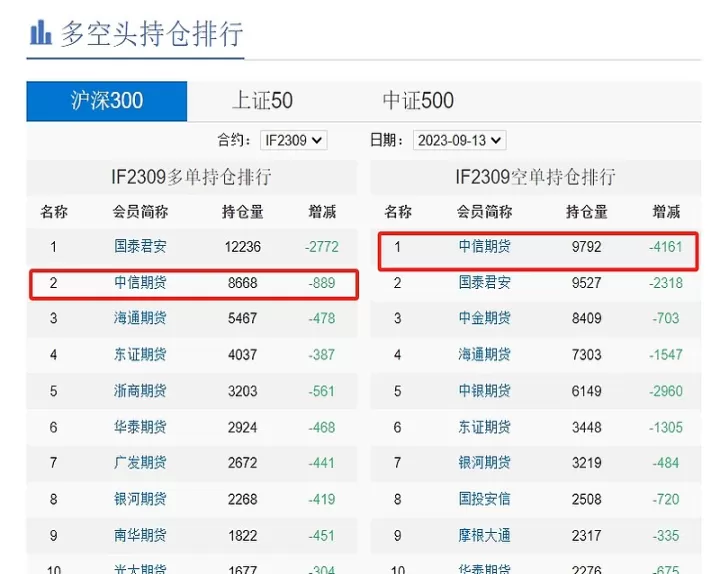
Task: Click the 南华期货 member link
Action: click(140, 535)
